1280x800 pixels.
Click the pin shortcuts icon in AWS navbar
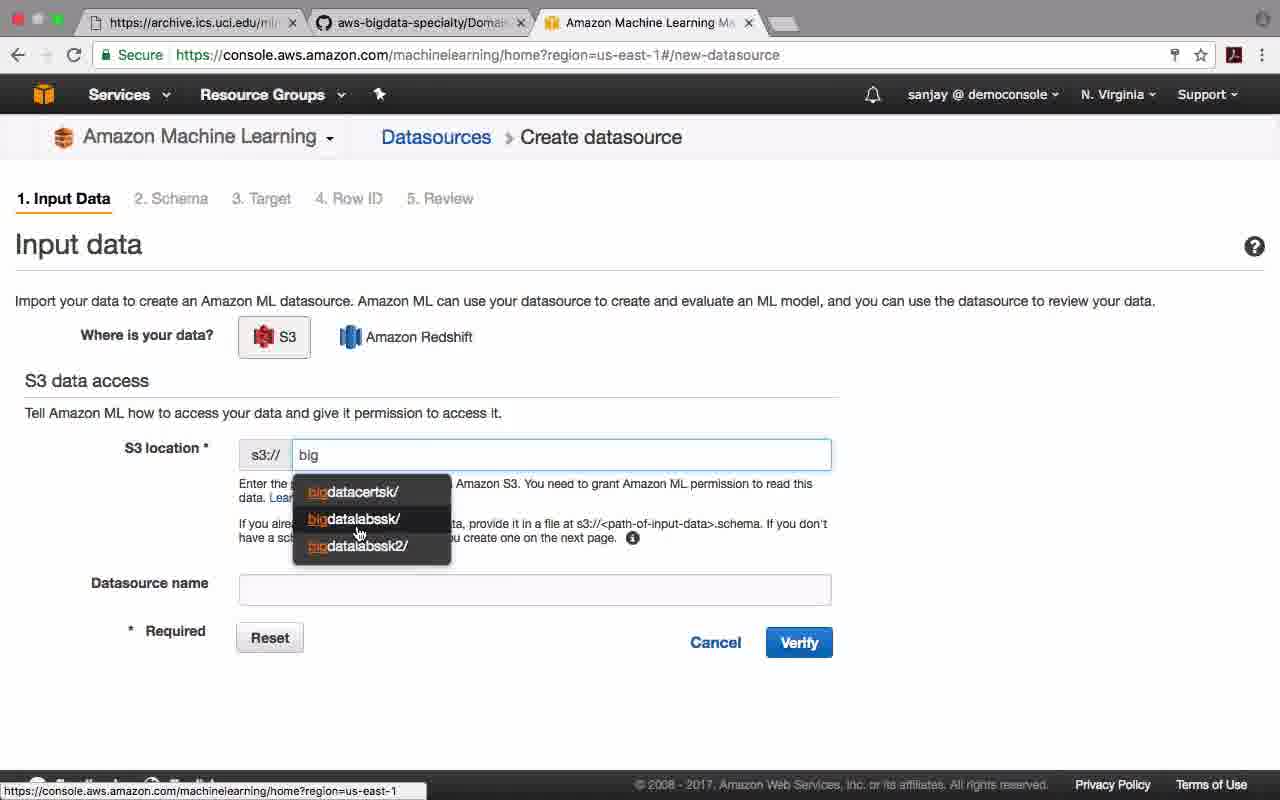pos(379,94)
